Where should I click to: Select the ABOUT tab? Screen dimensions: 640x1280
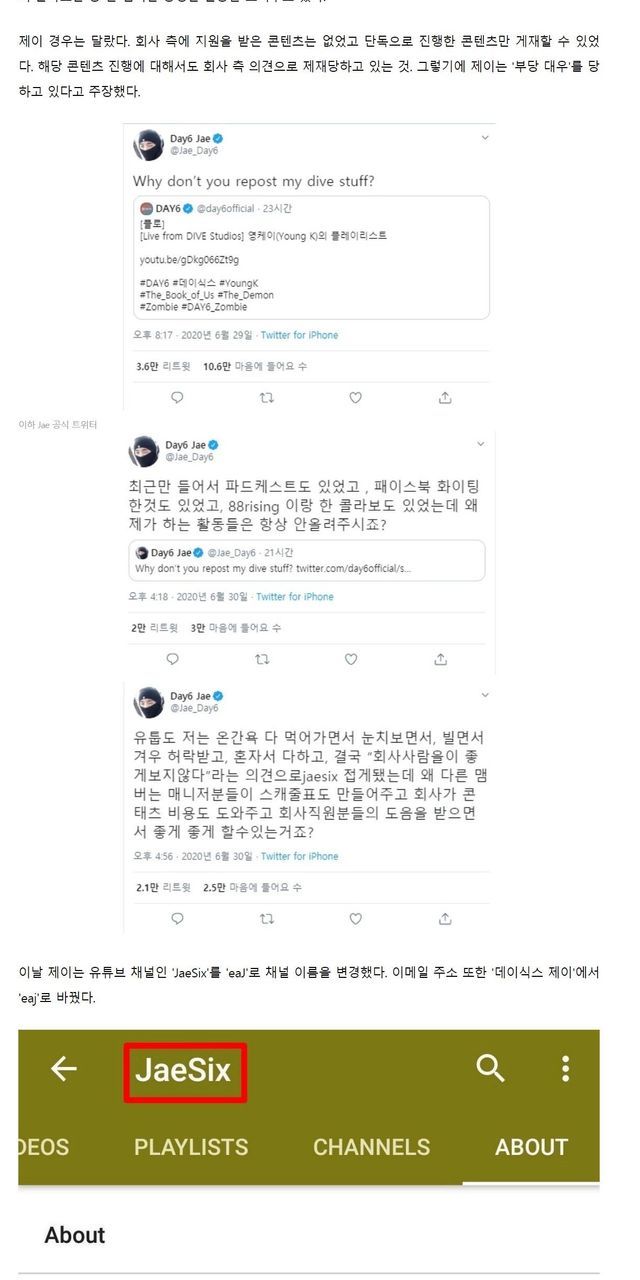pos(531,1147)
